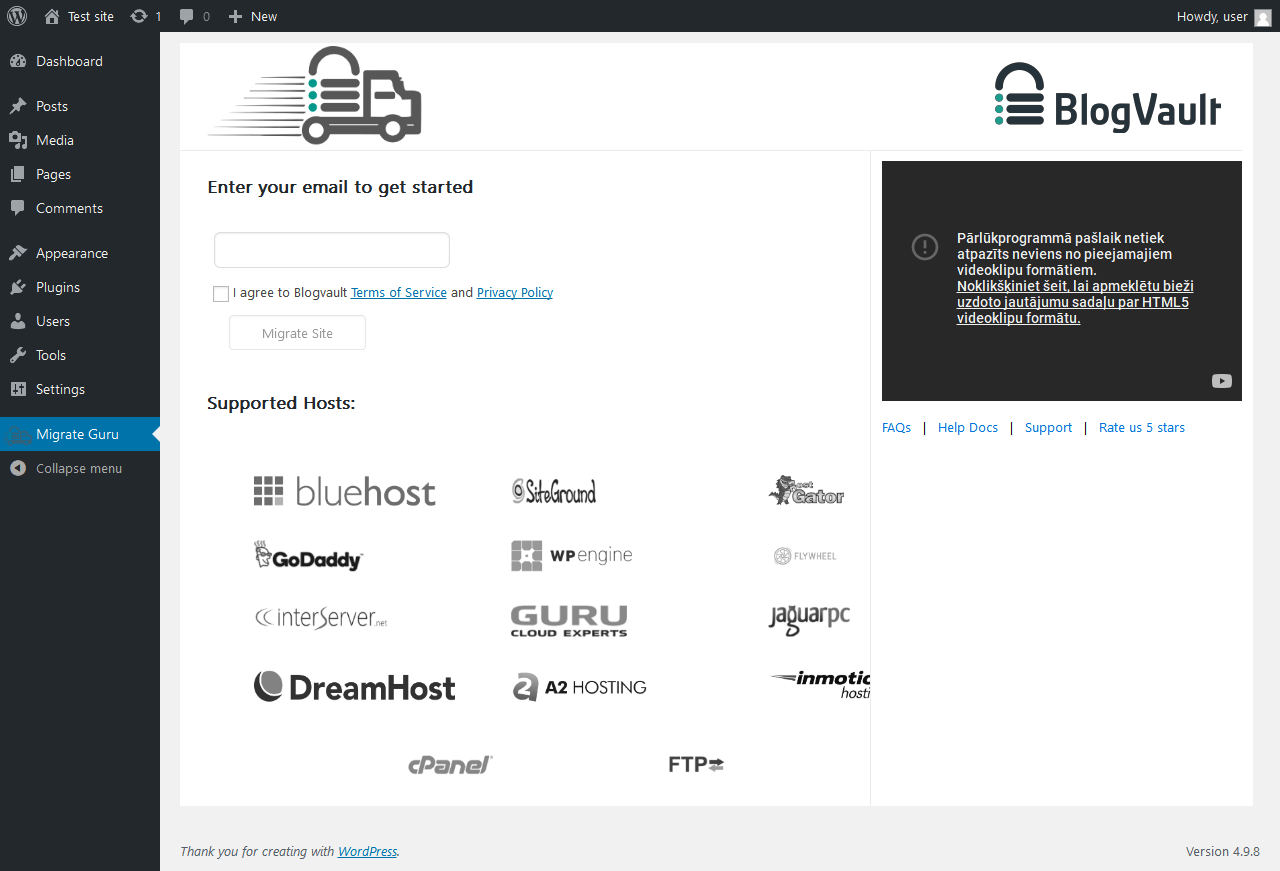1280x871 pixels.
Task: Open the FAQs link
Action: [x=897, y=428]
